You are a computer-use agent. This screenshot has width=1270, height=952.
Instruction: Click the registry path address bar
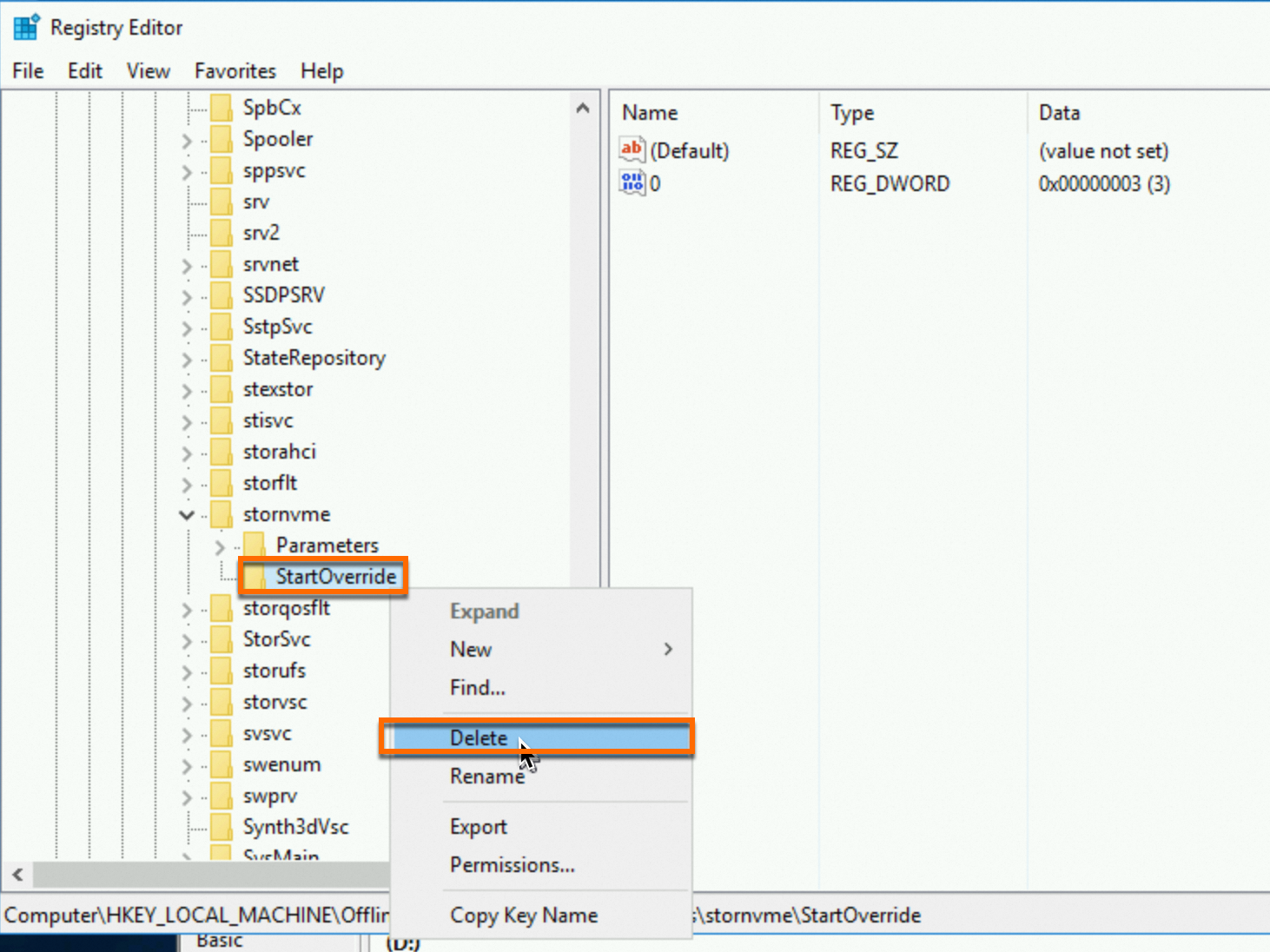tap(635, 915)
